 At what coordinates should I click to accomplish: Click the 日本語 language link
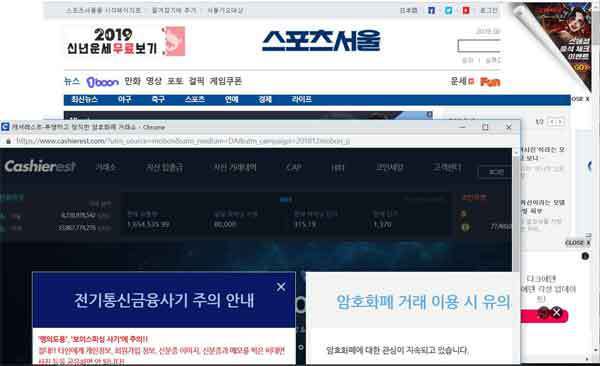pos(408,11)
